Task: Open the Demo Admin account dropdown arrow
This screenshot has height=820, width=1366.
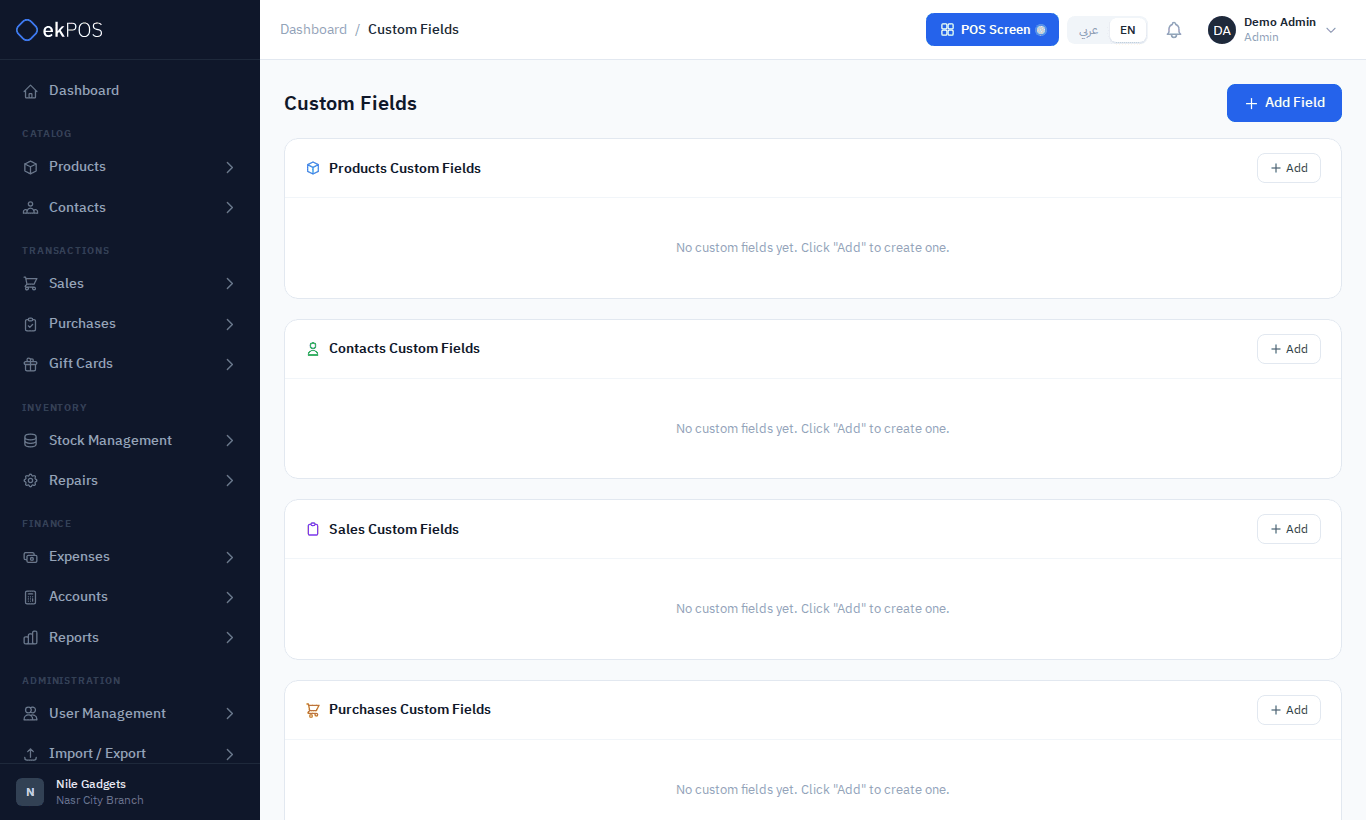Action: [x=1331, y=30]
